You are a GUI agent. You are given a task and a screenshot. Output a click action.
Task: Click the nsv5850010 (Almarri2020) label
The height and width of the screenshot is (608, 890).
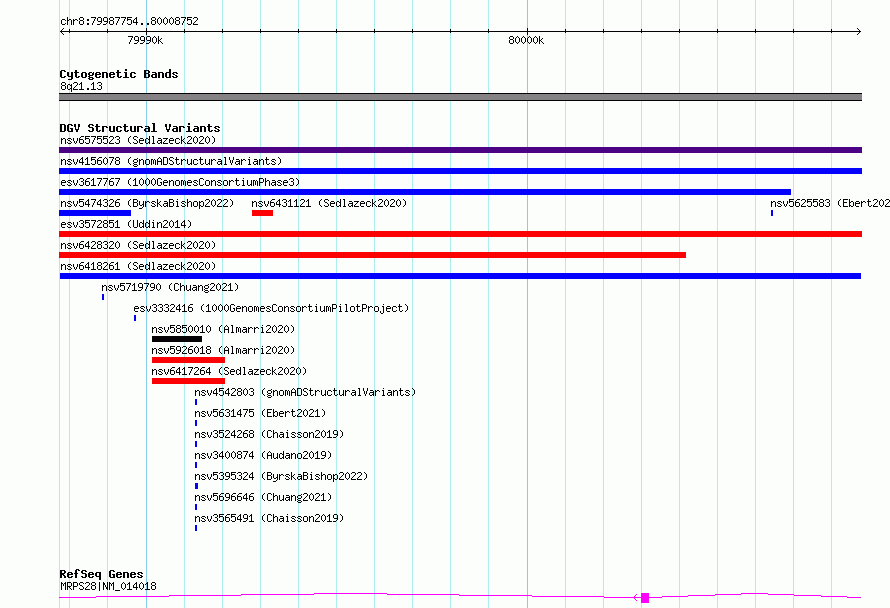pyautogui.click(x=223, y=329)
